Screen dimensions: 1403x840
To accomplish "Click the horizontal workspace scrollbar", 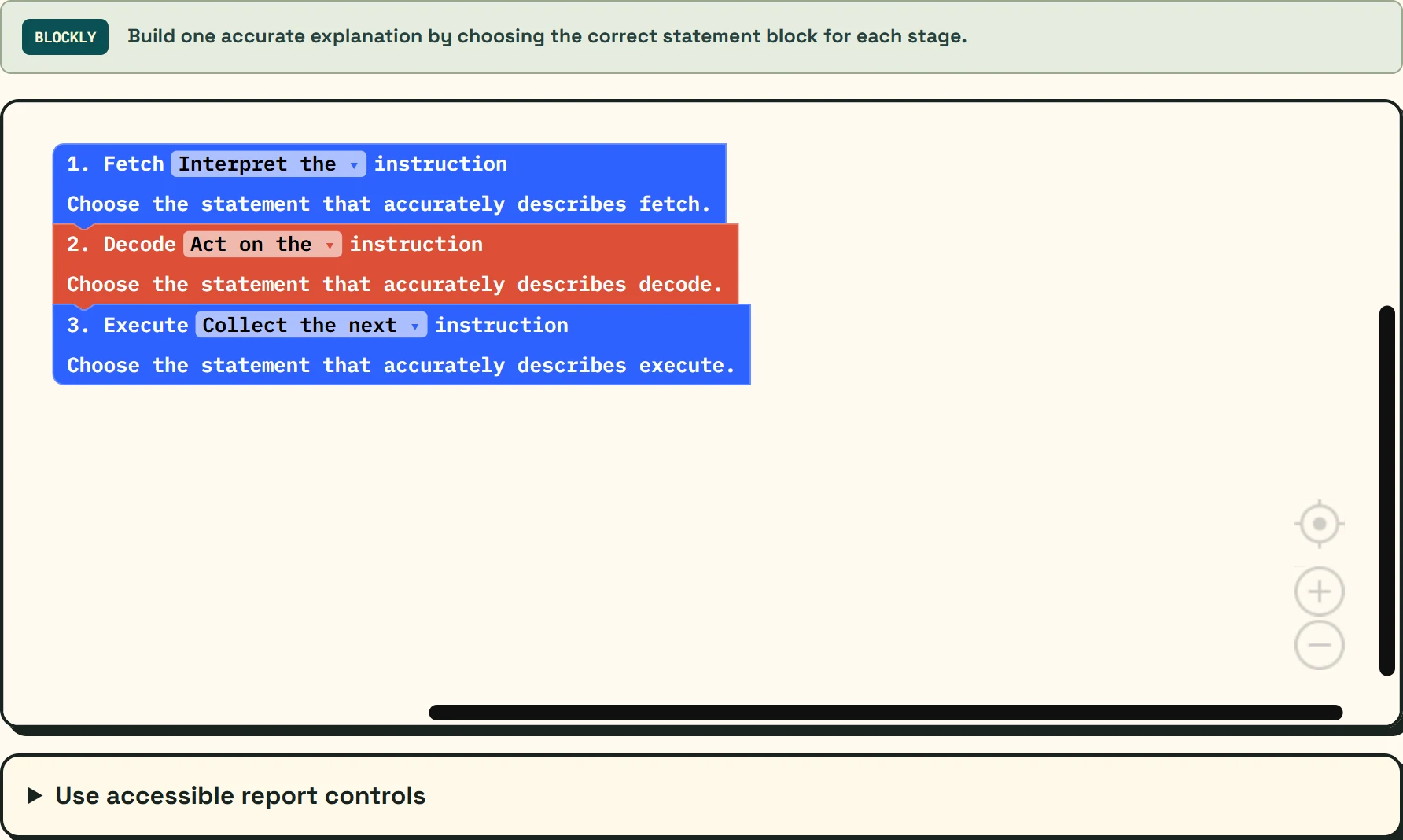I will pos(886,713).
